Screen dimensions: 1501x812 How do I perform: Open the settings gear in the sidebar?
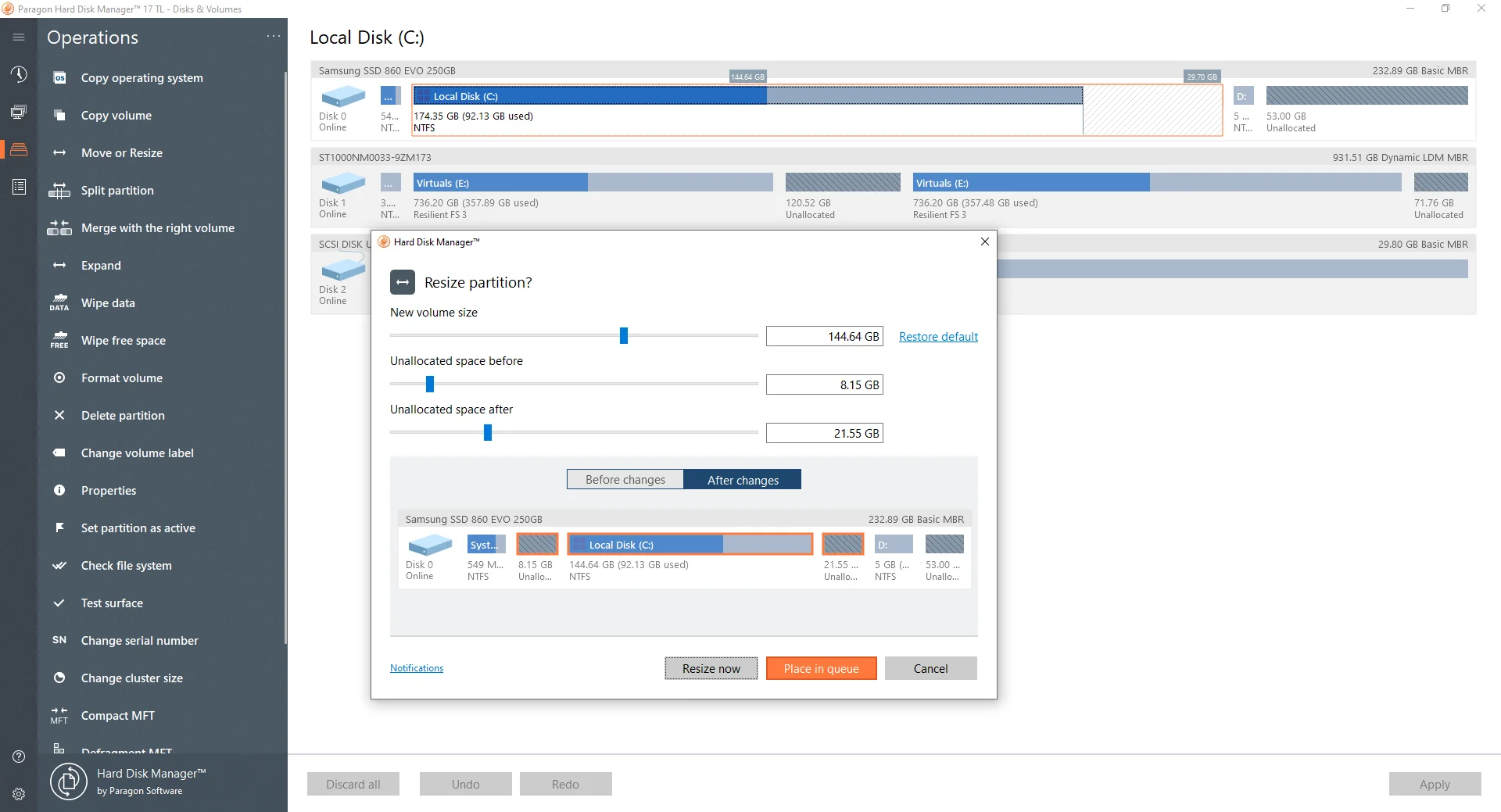coord(19,793)
